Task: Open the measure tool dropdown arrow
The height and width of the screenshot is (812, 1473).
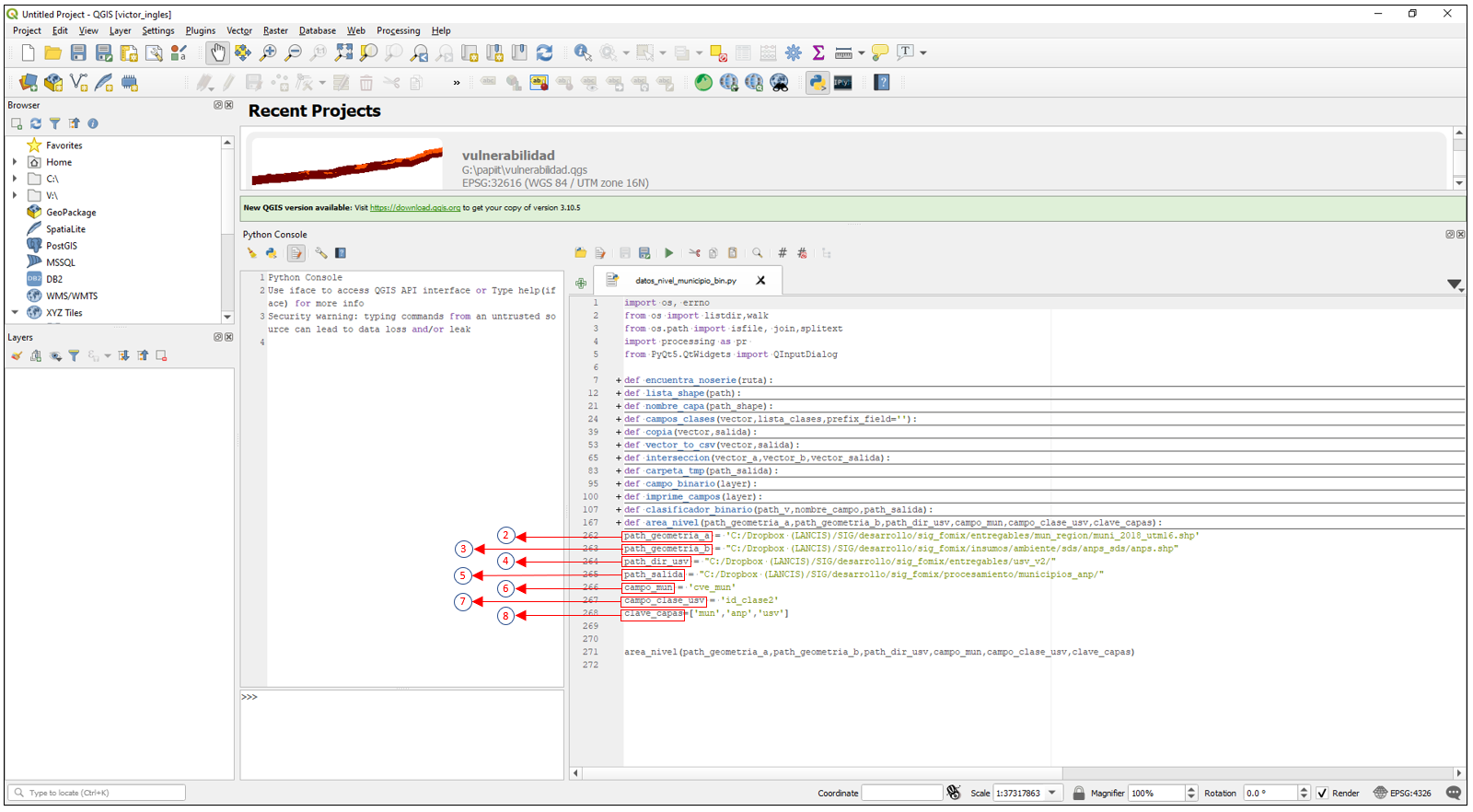Action: [x=862, y=52]
